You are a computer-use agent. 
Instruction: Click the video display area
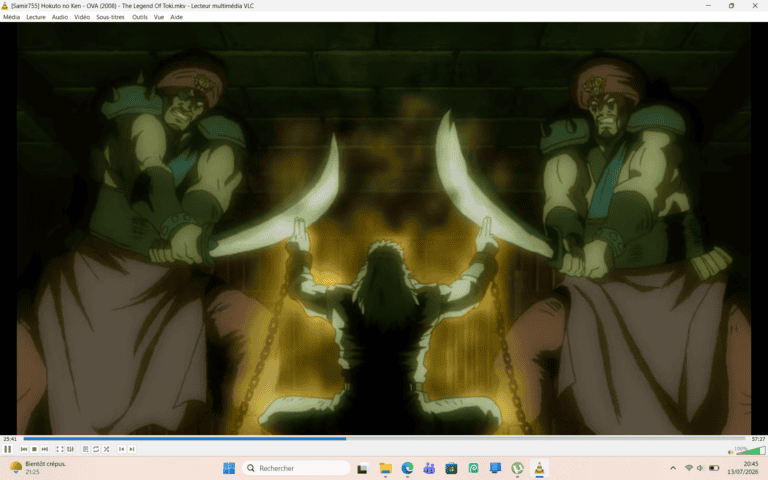(384, 228)
